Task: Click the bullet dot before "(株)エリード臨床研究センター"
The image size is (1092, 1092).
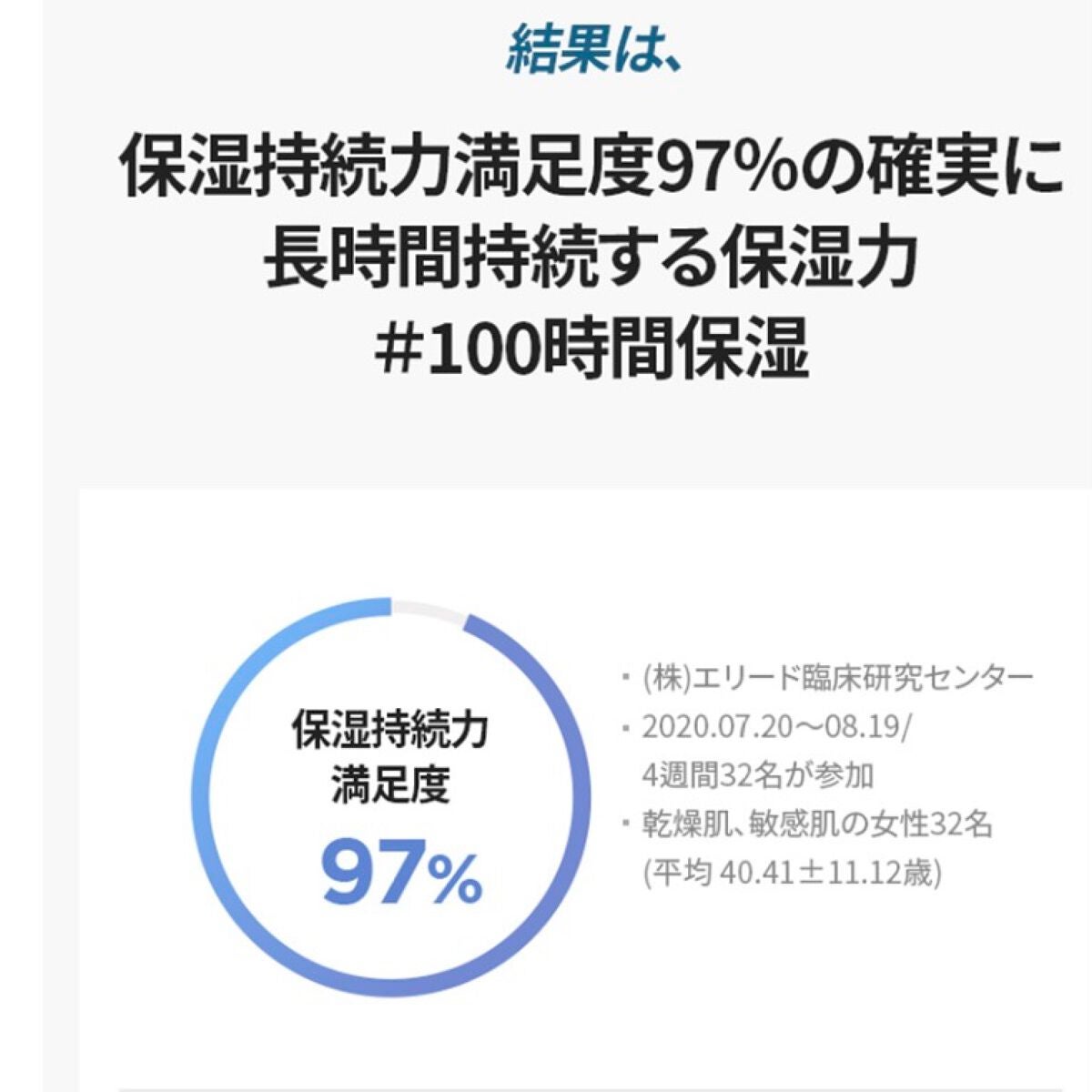Action: click(x=625, y=678)
